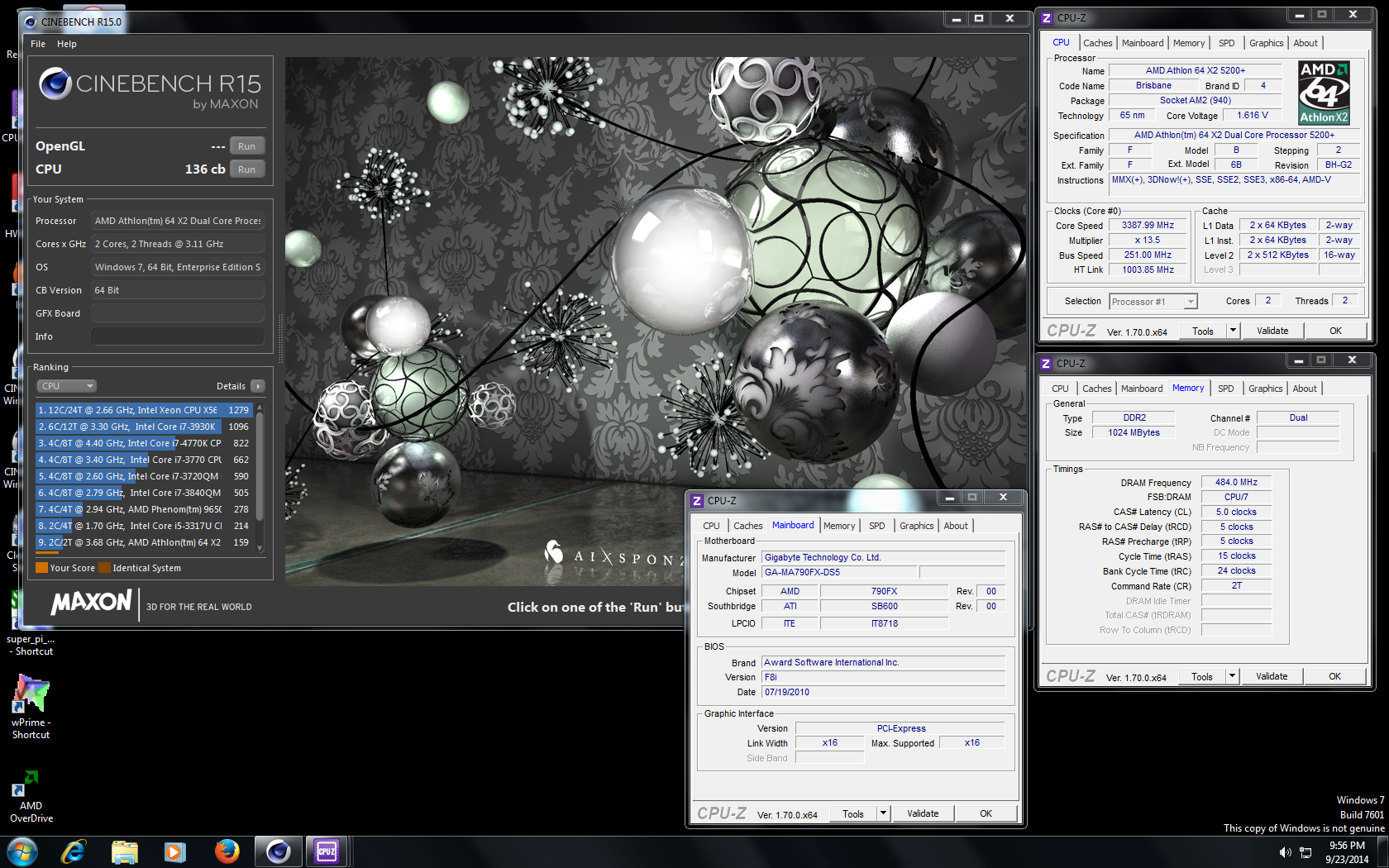
Task: Run the CPU benchmark
Action: 246,169
